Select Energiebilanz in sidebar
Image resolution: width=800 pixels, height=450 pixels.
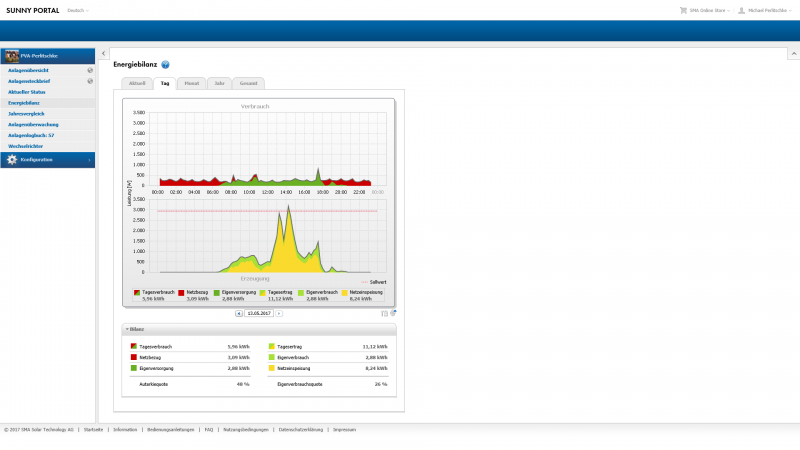click(24, 103)
